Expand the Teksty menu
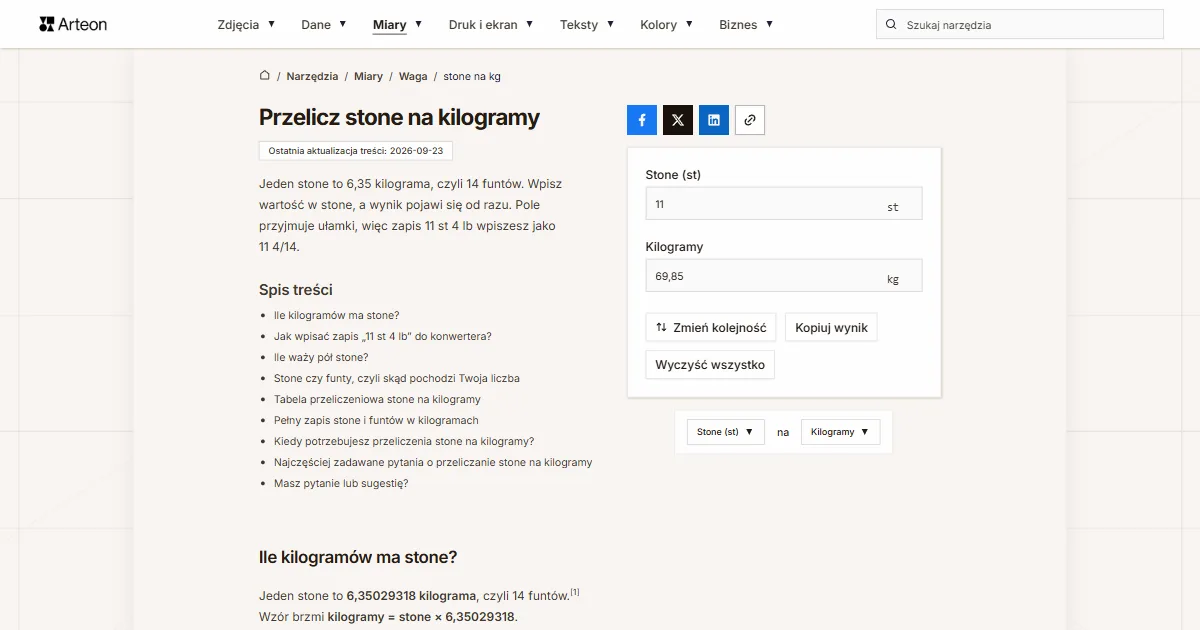The image size is (1200, 630). pos(587,25)
